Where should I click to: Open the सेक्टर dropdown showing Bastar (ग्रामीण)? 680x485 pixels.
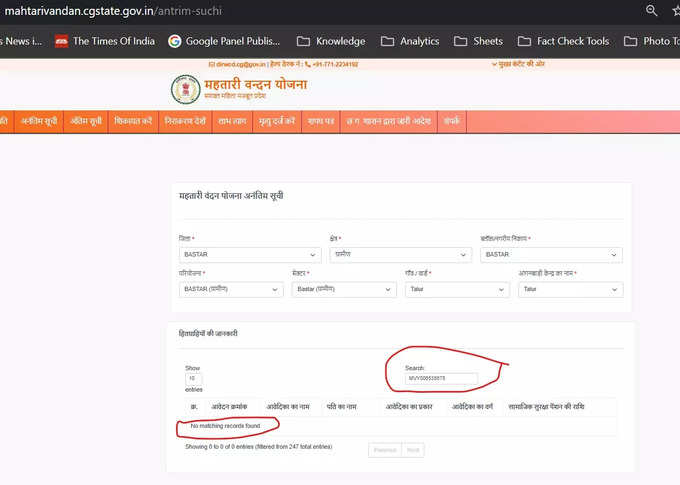[x=345, y=289]
